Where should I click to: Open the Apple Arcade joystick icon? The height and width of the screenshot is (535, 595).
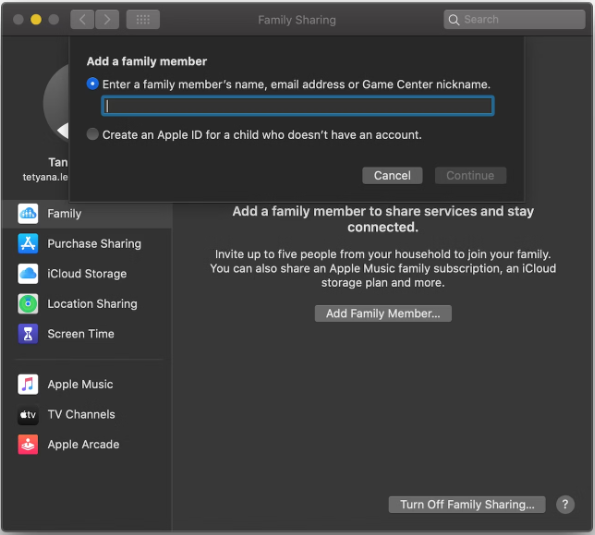tap(28, 444)
